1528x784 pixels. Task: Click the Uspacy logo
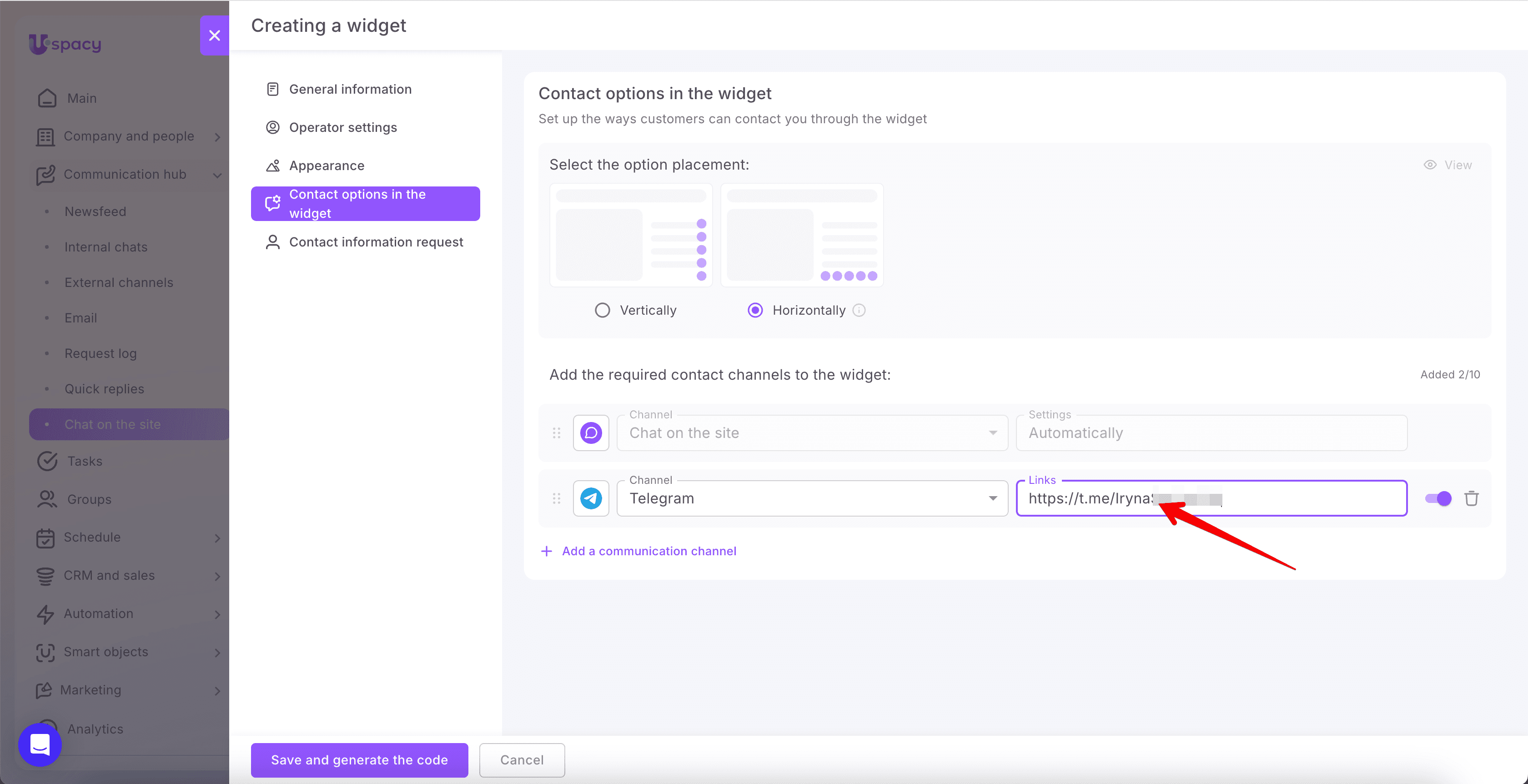click(65, 44)
